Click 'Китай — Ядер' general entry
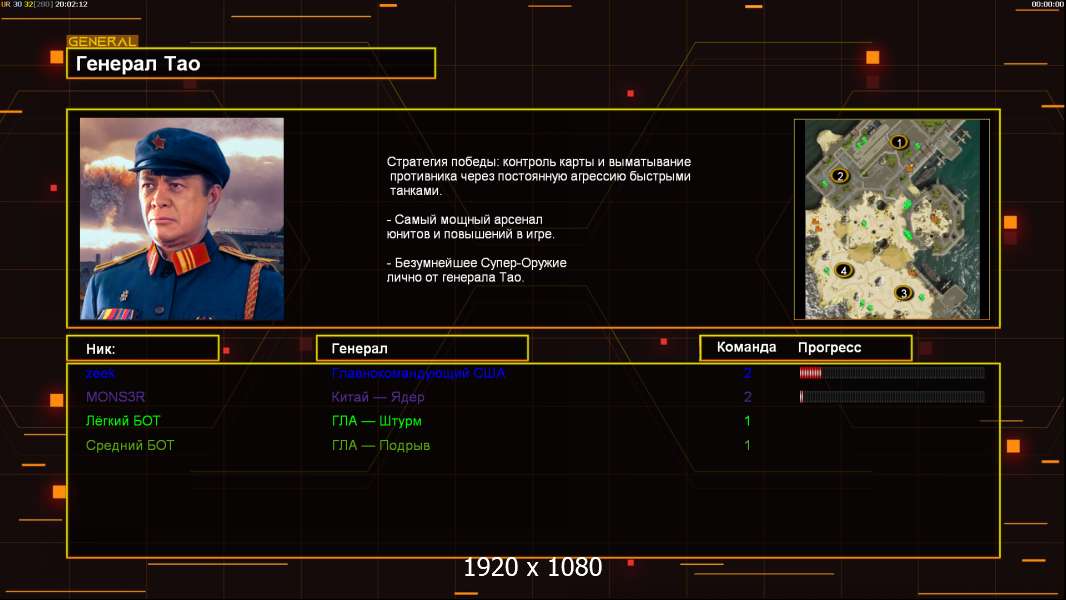The width and height of the screenshot is (1066, 600). [378, 398]
